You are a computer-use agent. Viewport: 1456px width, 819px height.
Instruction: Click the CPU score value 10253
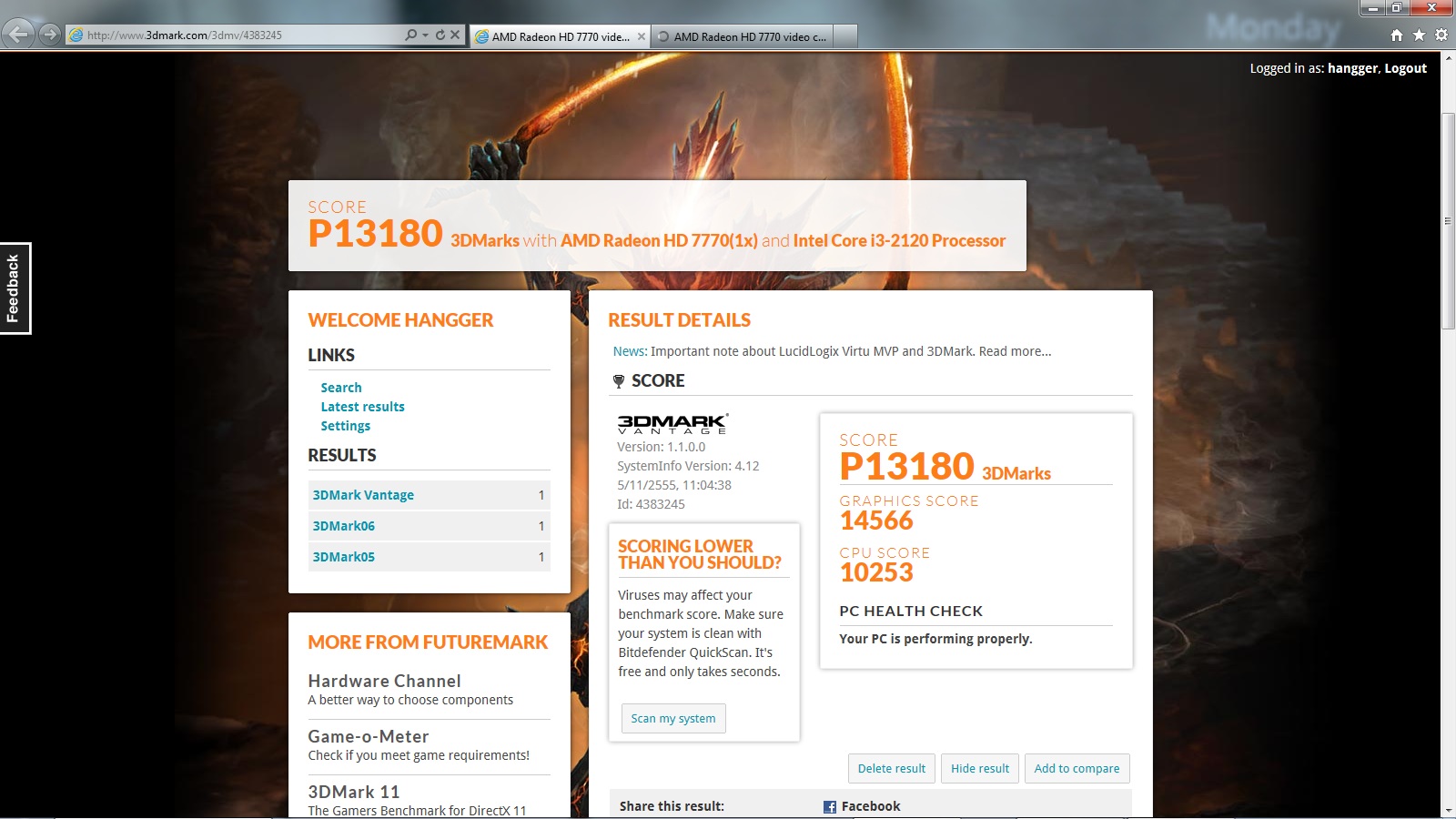[x=876, y=573]
